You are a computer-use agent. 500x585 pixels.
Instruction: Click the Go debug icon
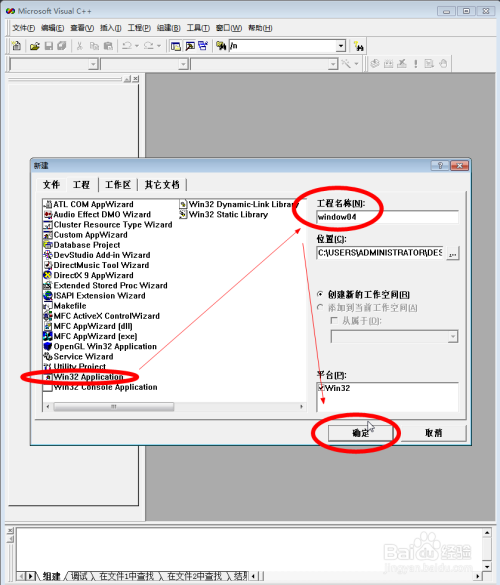coord(429,64)
